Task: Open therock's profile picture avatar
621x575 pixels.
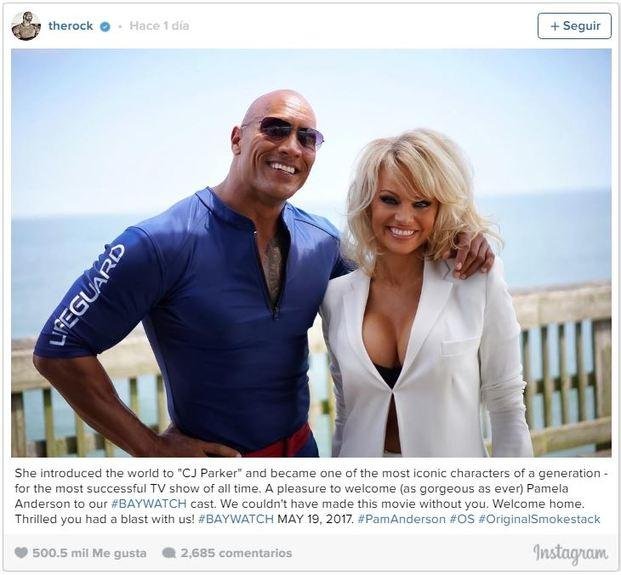Action: click(26, 26)
